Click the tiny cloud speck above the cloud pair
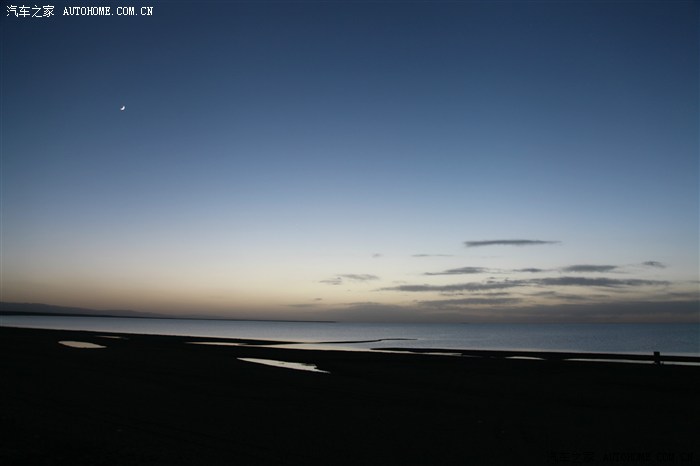The width and height of the screenshot is (700, 466). point(377,255)
